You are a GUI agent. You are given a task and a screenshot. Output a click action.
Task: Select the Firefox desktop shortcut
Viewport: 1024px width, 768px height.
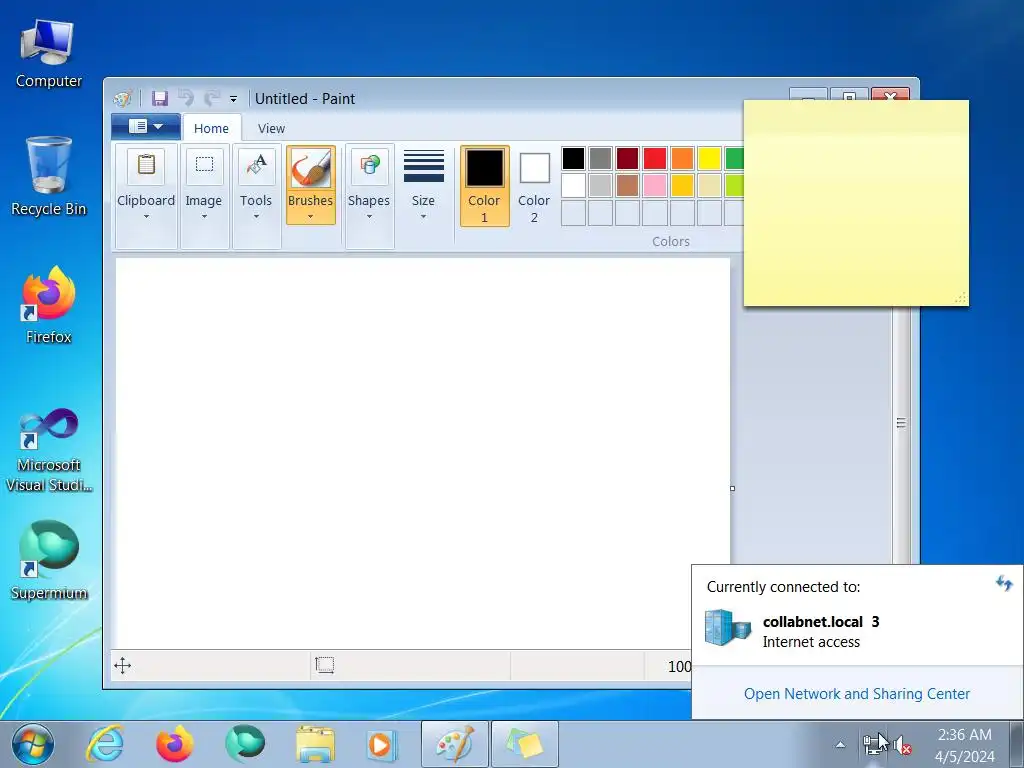pyautogui.click(x=48, y=306)
